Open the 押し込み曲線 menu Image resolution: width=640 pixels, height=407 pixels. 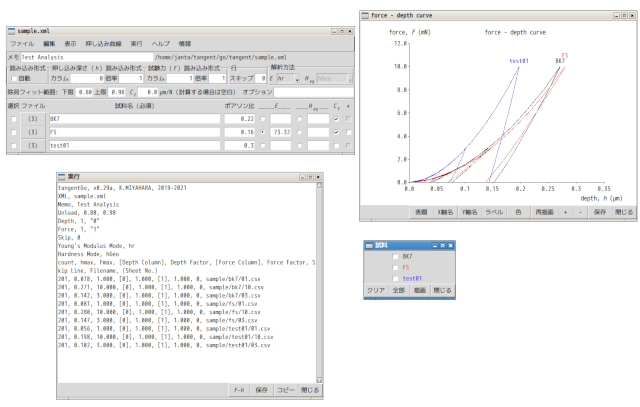point(103,44)
